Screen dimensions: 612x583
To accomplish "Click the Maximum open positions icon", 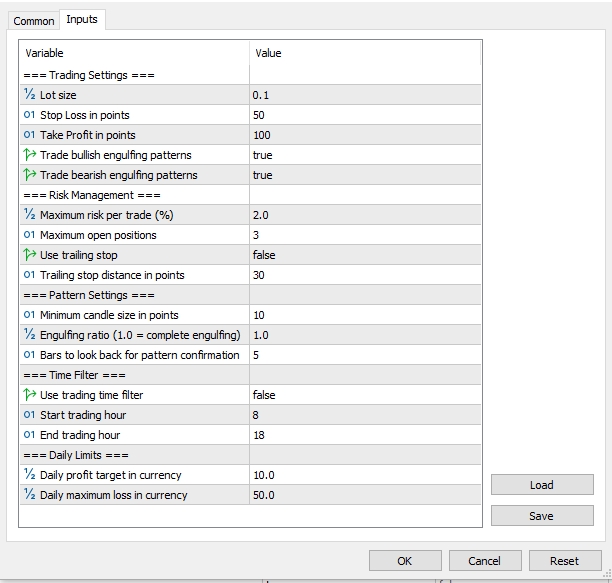I will (x=30, y=235).
